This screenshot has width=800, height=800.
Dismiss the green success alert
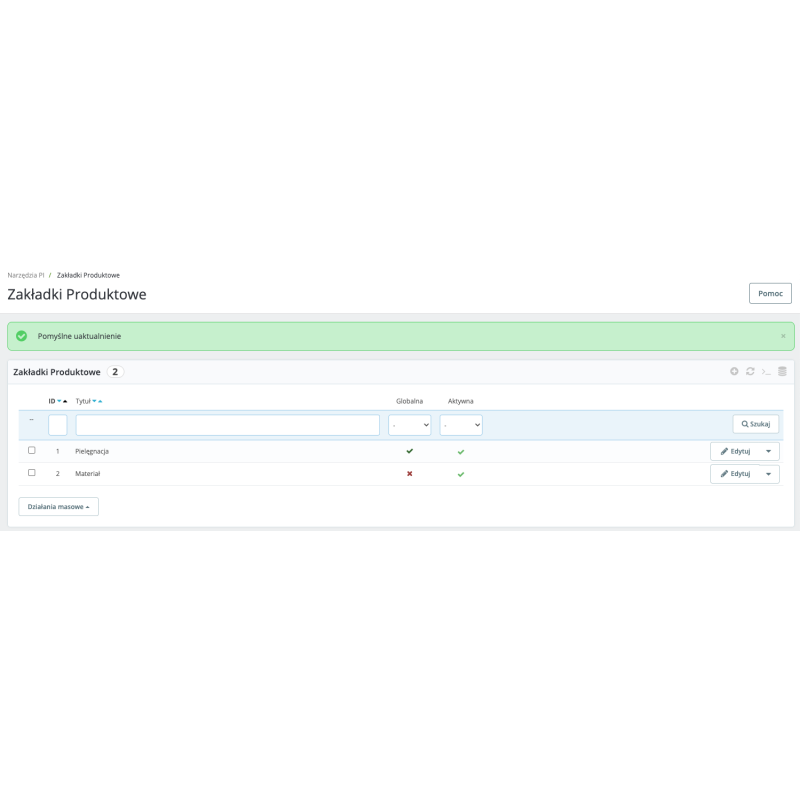tap(783, 336)
